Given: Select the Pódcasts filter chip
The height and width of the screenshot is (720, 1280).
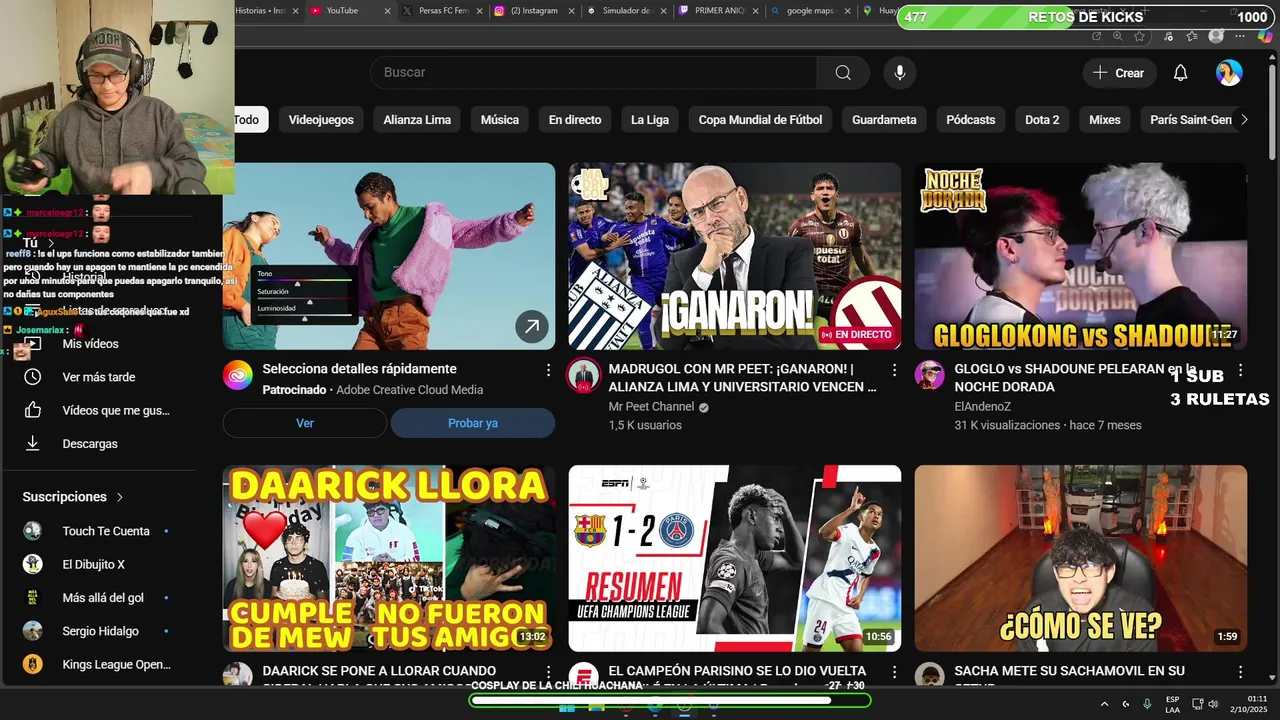Looking at the screenshot, I should [971, 120].
